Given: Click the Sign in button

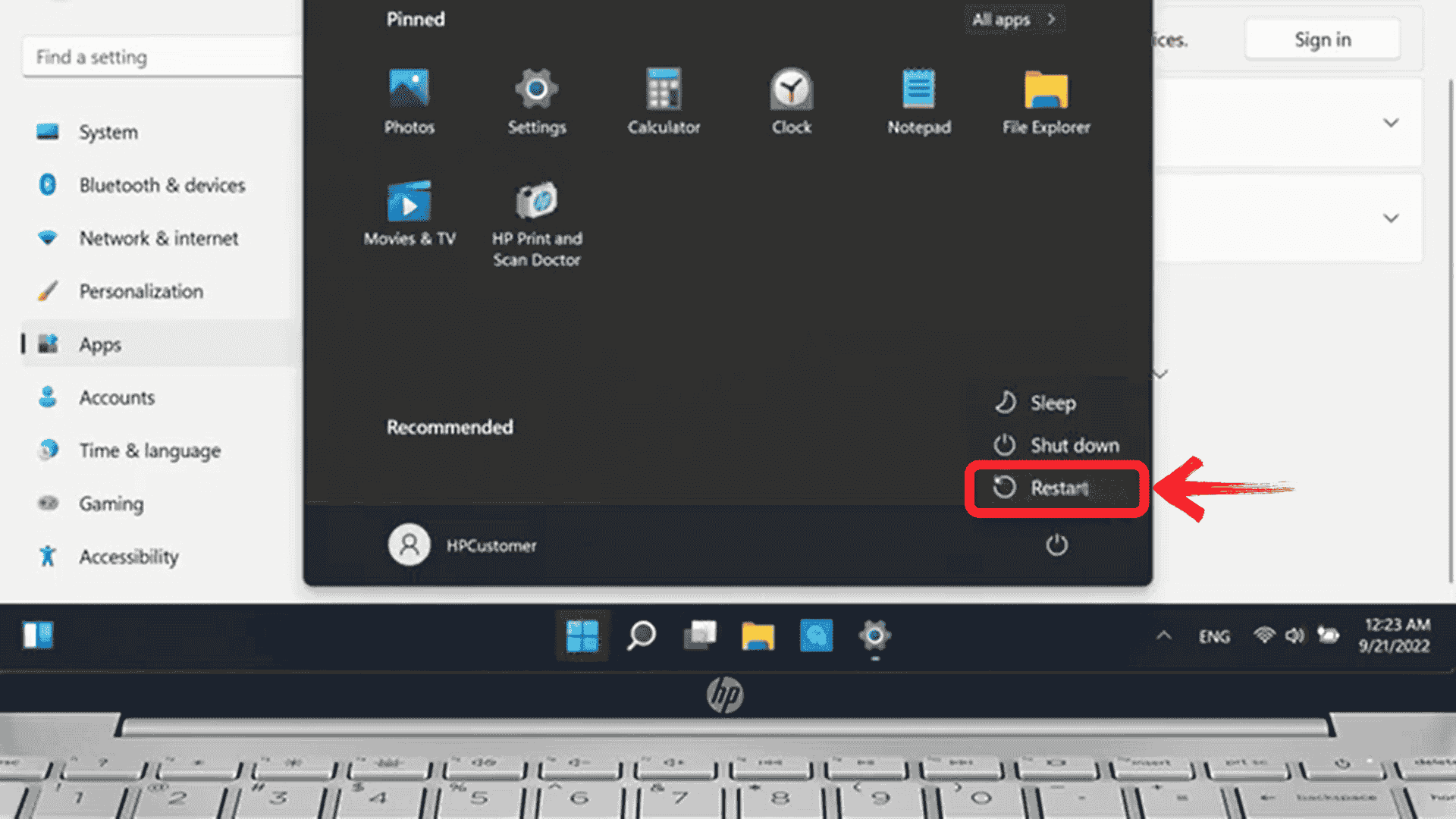Looking at the screenshot, I should [1323, 39].
